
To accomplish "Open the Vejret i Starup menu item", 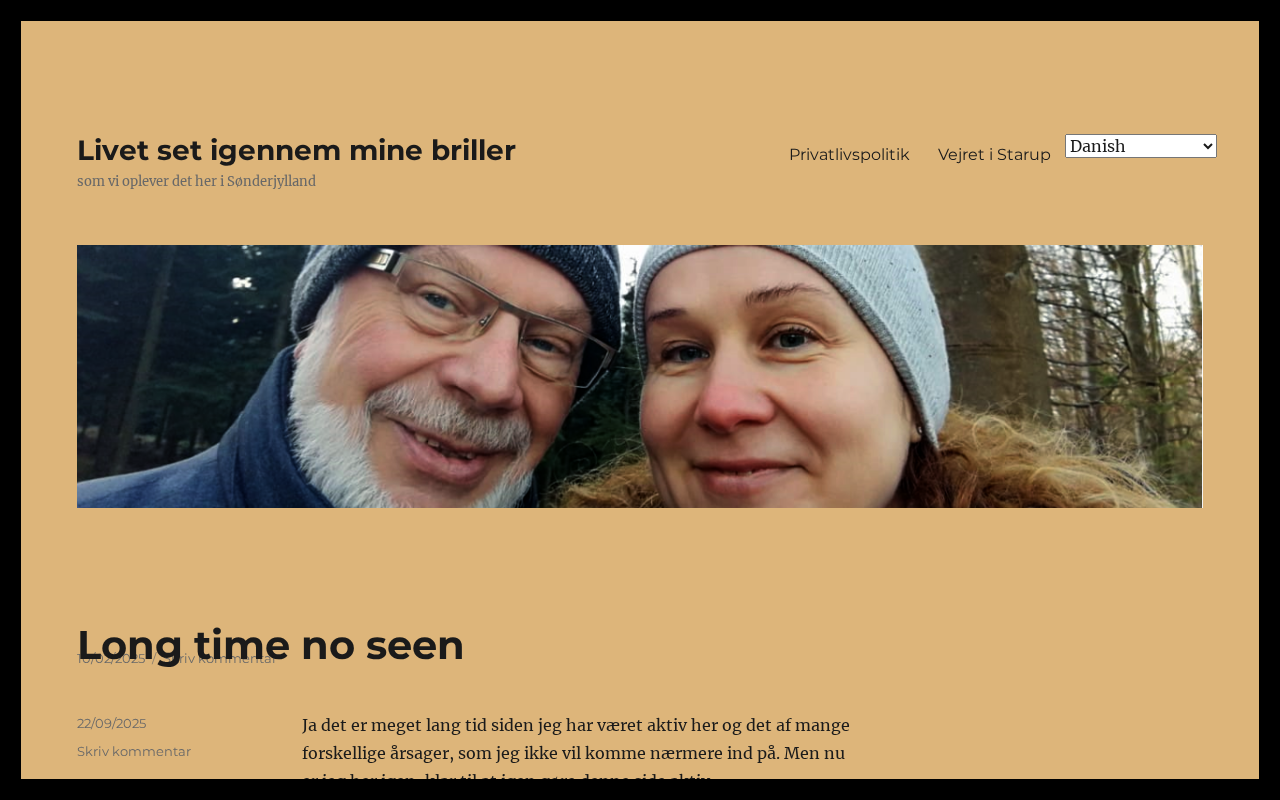I will [x=994, y=154].
